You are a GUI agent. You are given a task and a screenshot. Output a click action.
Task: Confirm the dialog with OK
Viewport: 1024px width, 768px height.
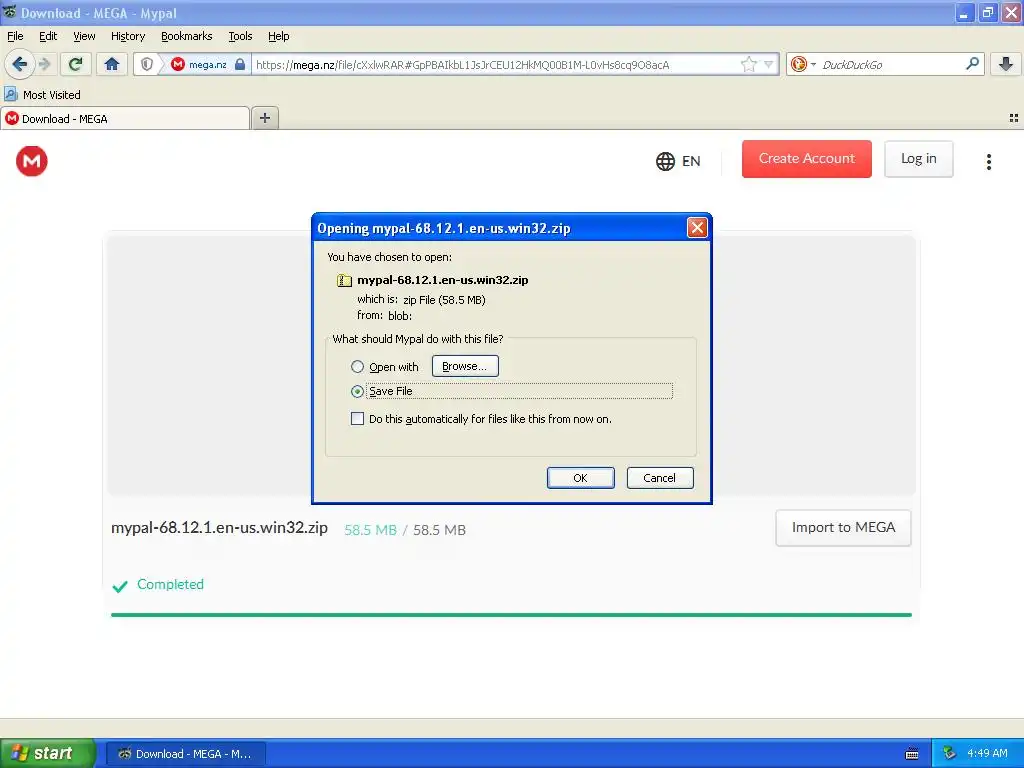(x=581, y=477)
